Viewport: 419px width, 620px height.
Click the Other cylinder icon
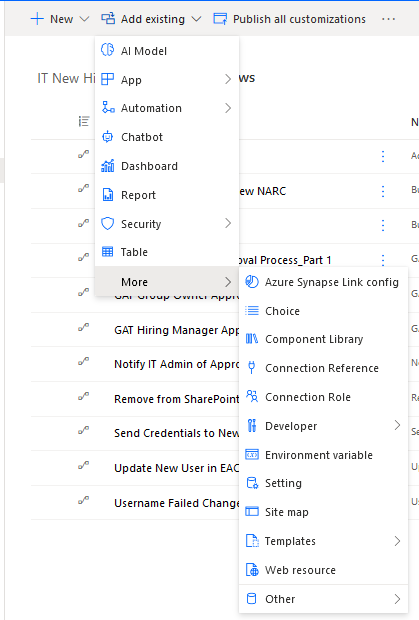pyautogui.click(x=251, y=599)
